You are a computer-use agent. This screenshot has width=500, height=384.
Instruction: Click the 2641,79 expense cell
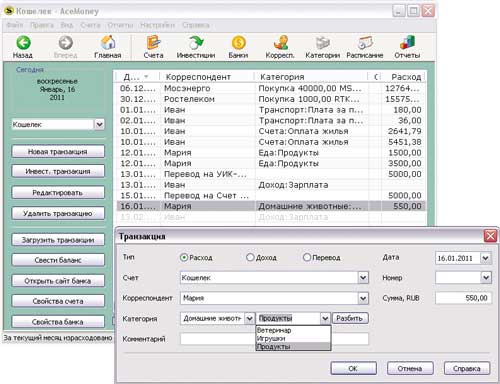click(x=403, y=131)
